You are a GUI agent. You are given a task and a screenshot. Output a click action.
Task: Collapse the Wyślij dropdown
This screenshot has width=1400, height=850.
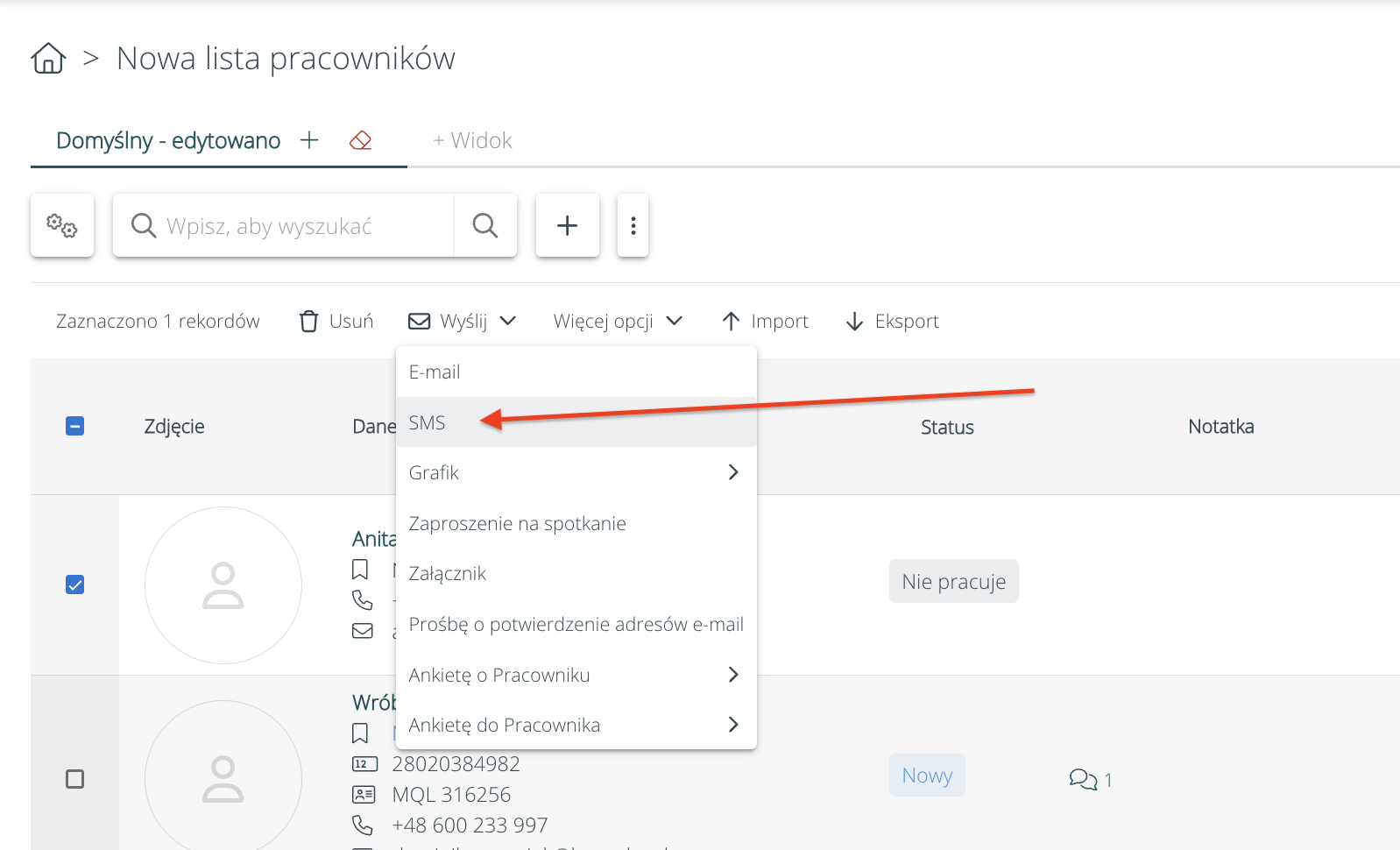[x=463, y=322]
